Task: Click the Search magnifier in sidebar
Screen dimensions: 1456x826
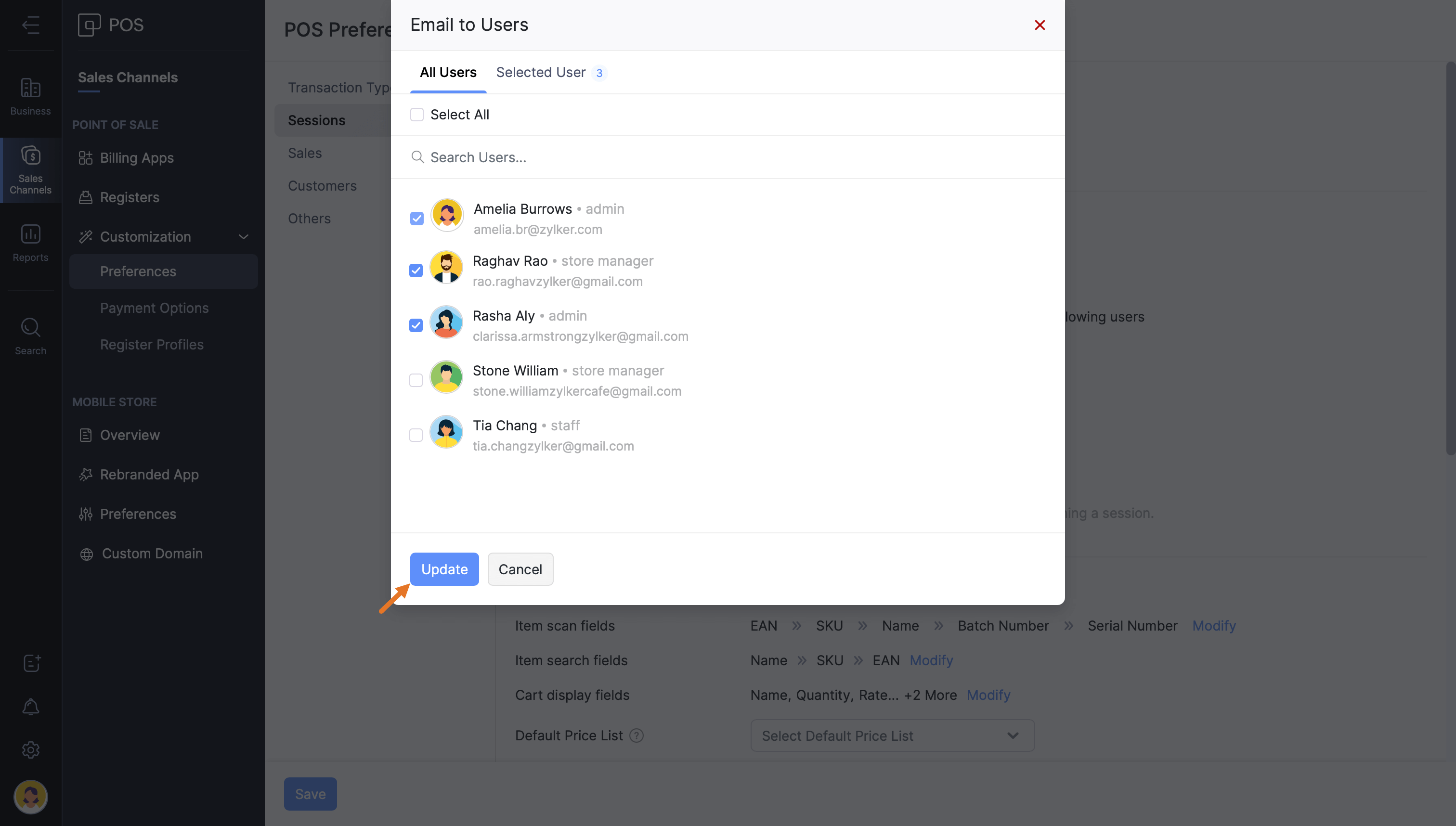Action: [x=30, y=327]
